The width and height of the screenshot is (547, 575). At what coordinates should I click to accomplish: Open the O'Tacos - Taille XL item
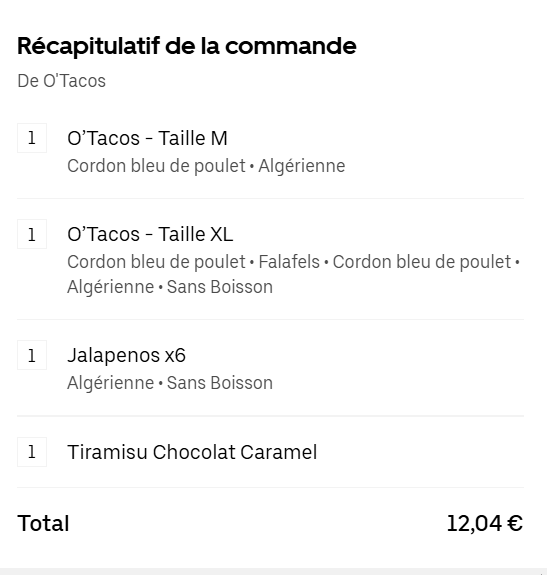tap(150, 234)
